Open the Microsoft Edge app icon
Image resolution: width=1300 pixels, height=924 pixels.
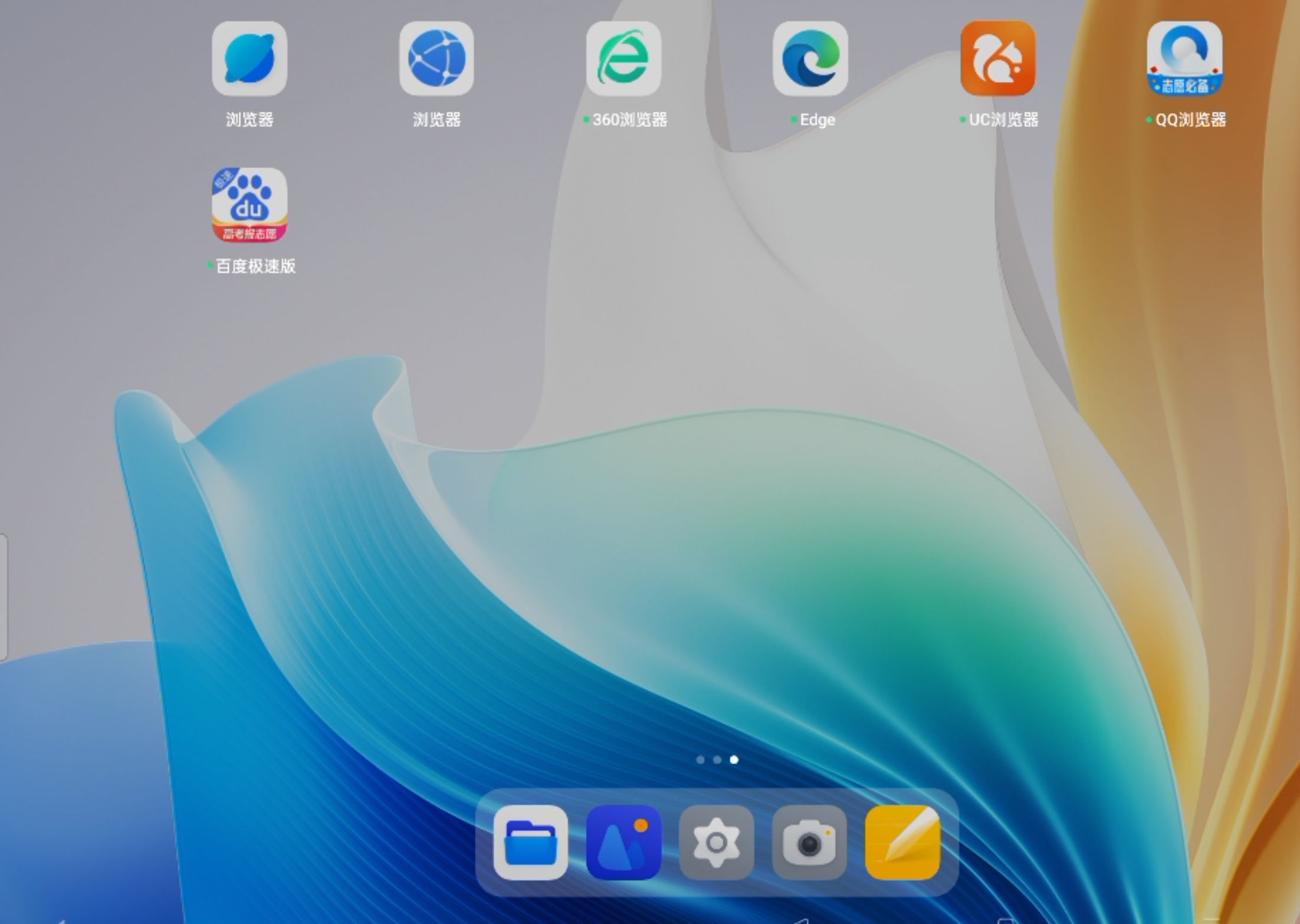[810, 58]
